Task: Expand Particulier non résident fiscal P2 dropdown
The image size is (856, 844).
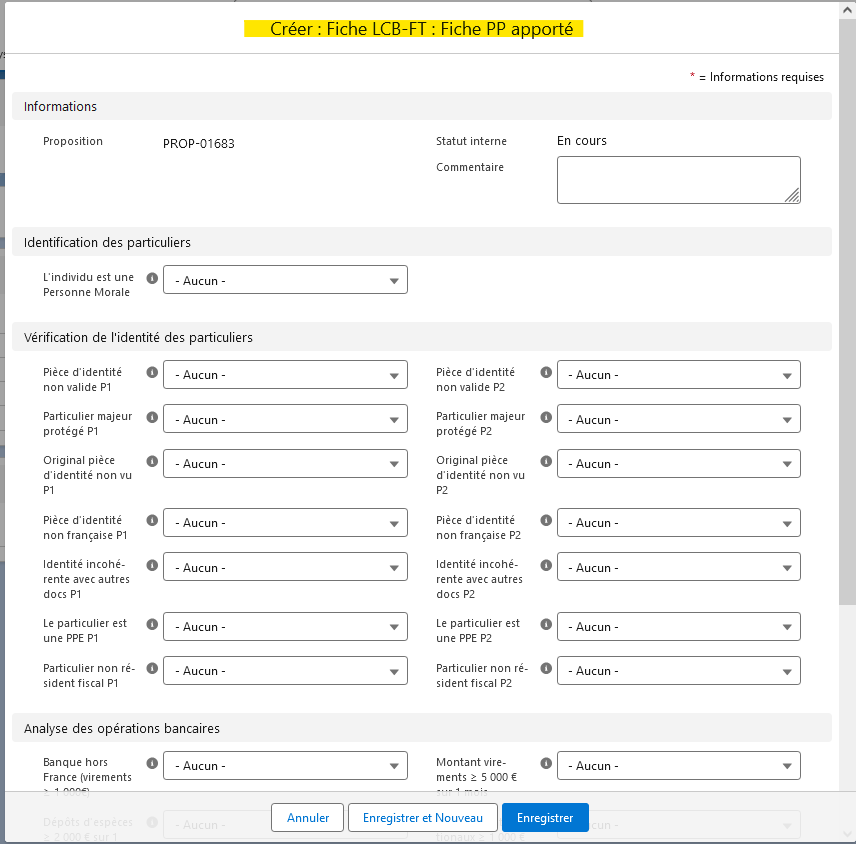Action: (678, 671)
